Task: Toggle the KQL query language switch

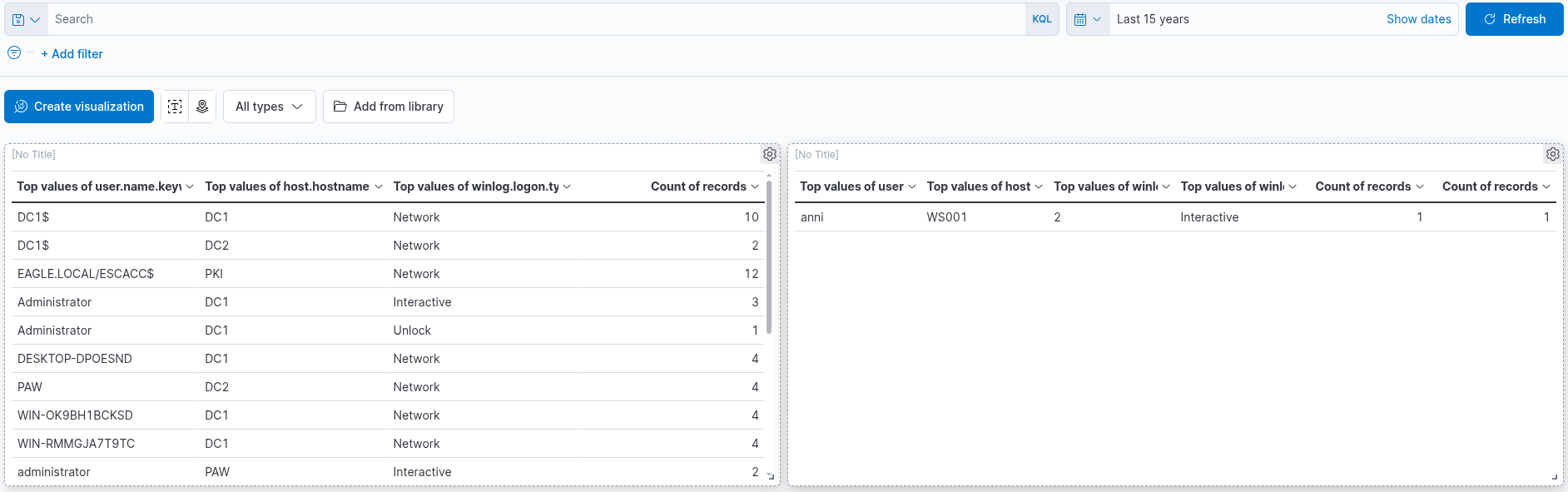Action: click(x=1042, y=19)
